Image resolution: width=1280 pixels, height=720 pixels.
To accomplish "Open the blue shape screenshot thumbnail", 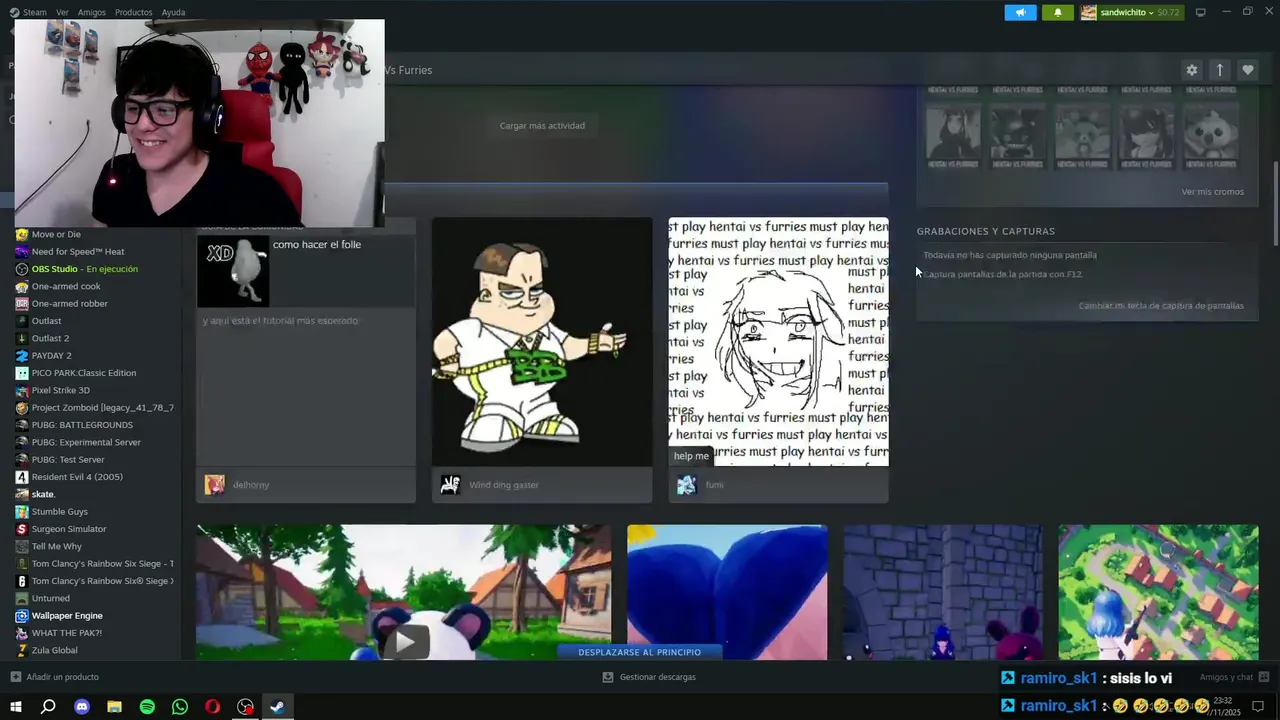I will click(727, 592).
